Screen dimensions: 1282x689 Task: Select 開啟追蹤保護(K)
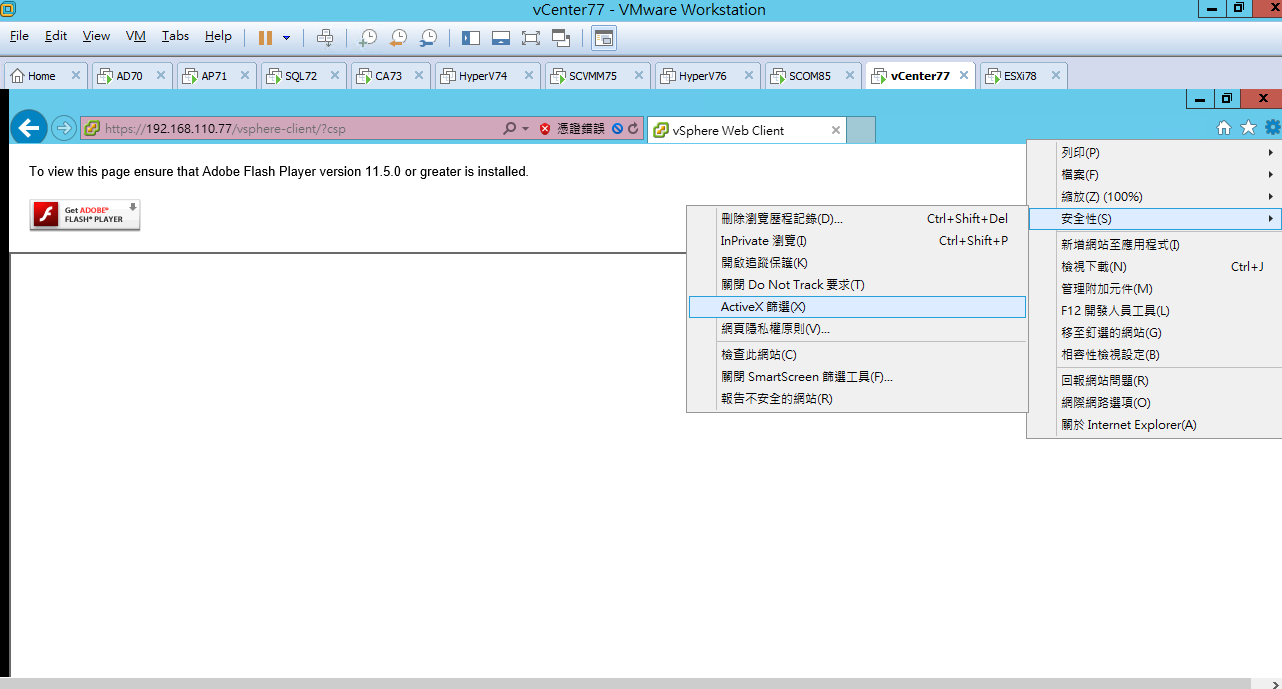858,263
